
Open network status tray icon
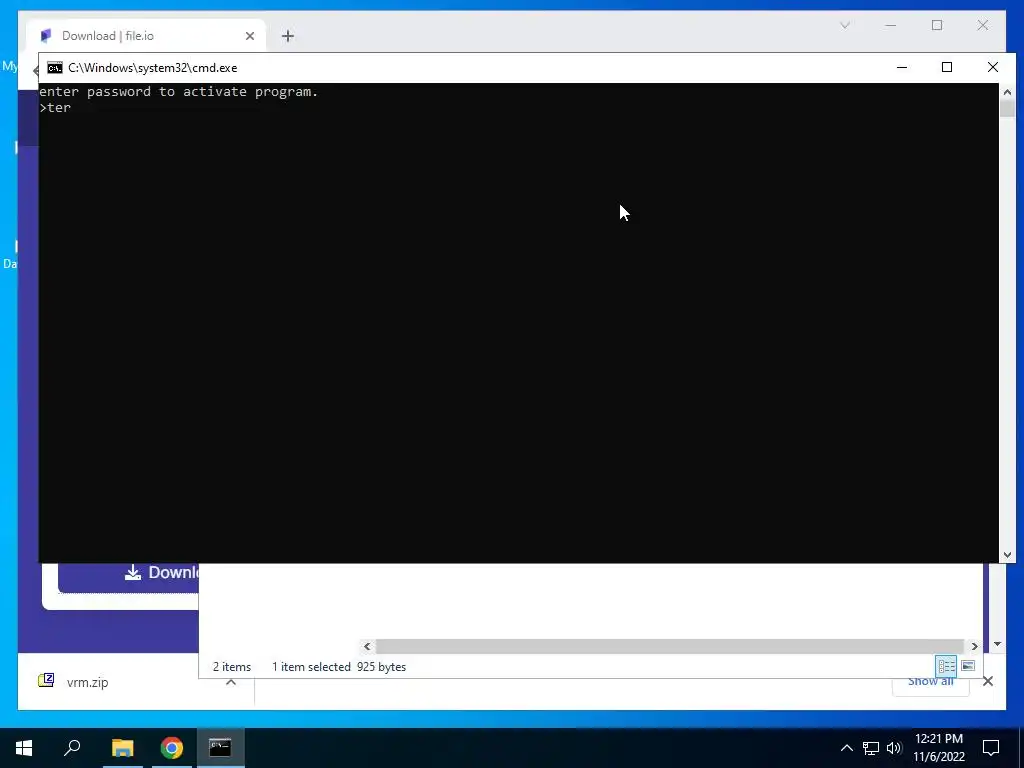click(x=871, y=748)
